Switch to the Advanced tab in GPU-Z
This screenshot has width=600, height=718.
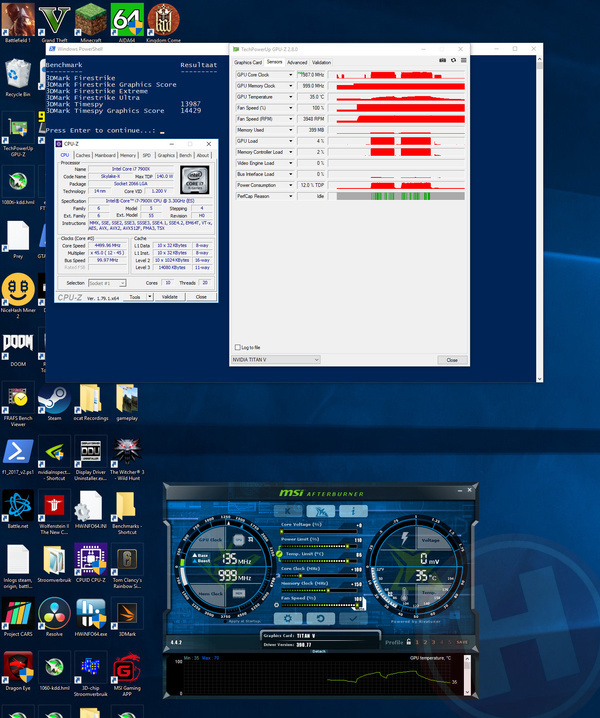point(297,62)
